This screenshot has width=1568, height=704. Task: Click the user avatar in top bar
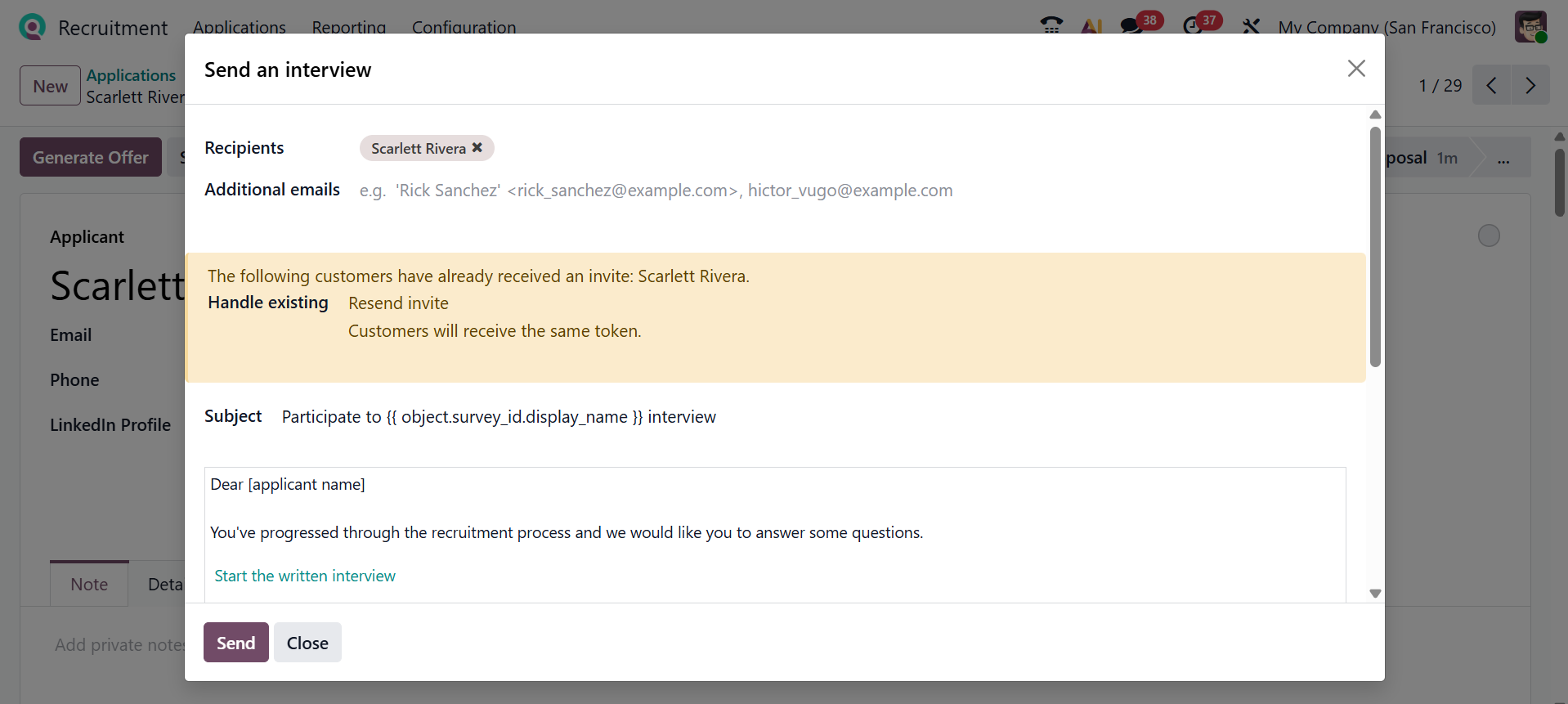(1530, 27)
